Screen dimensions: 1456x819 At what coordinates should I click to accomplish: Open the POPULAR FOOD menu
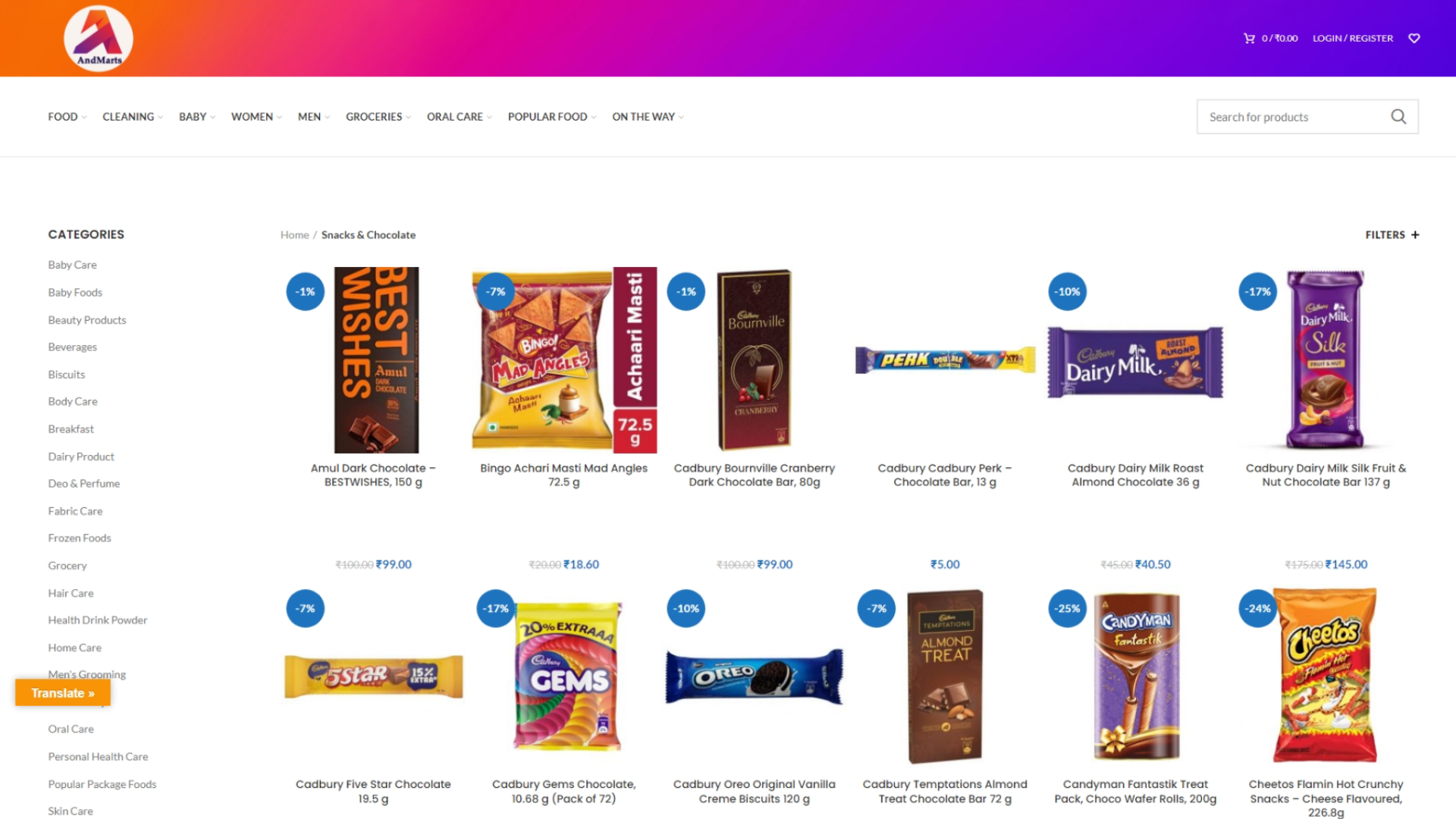pos(551,117)
